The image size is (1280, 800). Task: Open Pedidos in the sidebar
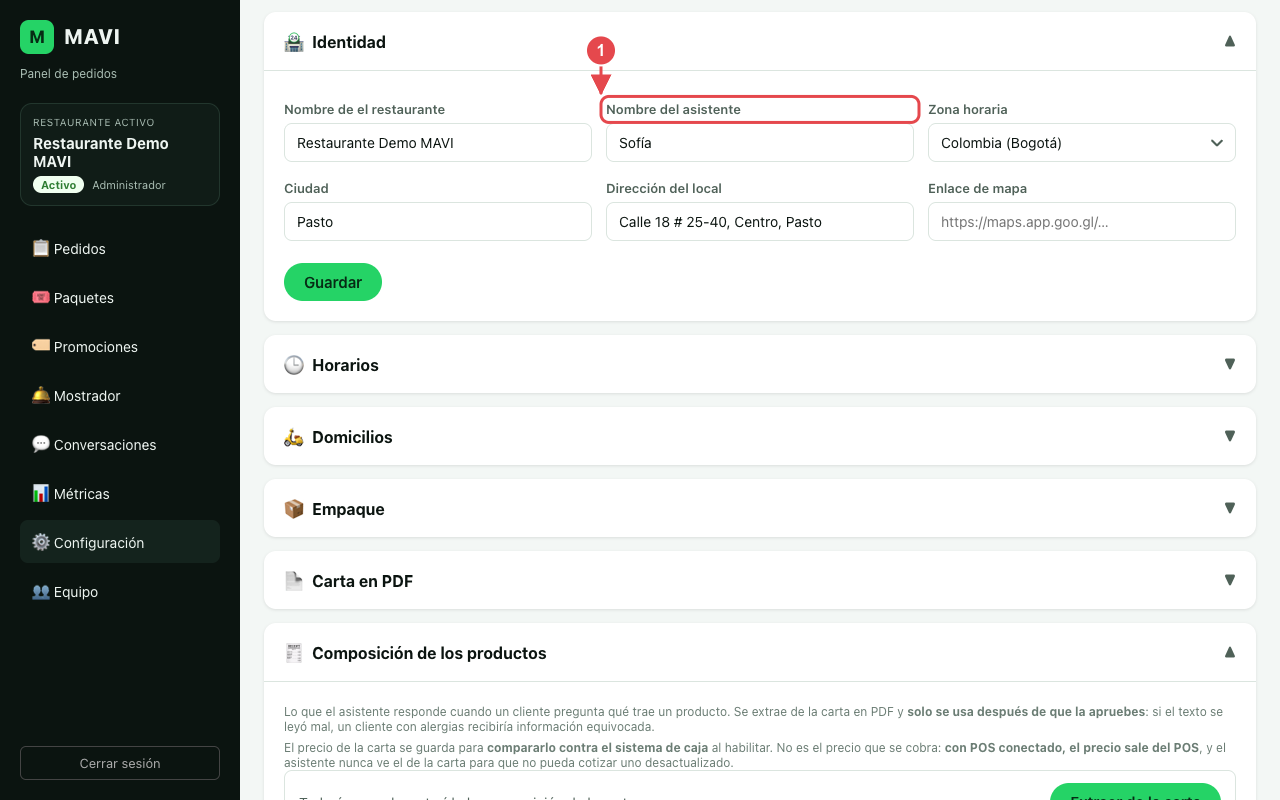click(x=120, y=248)
